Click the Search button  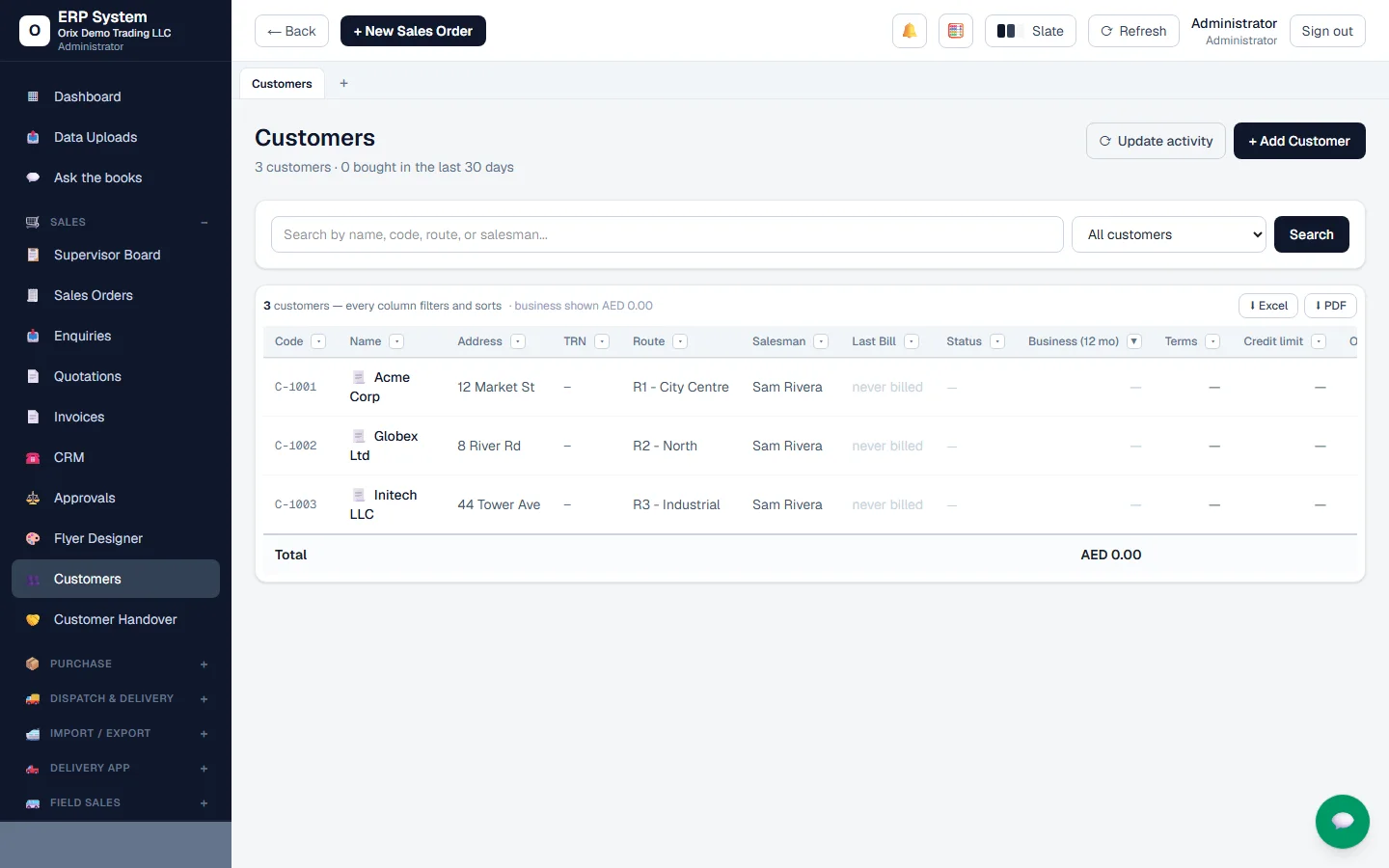1312,234
